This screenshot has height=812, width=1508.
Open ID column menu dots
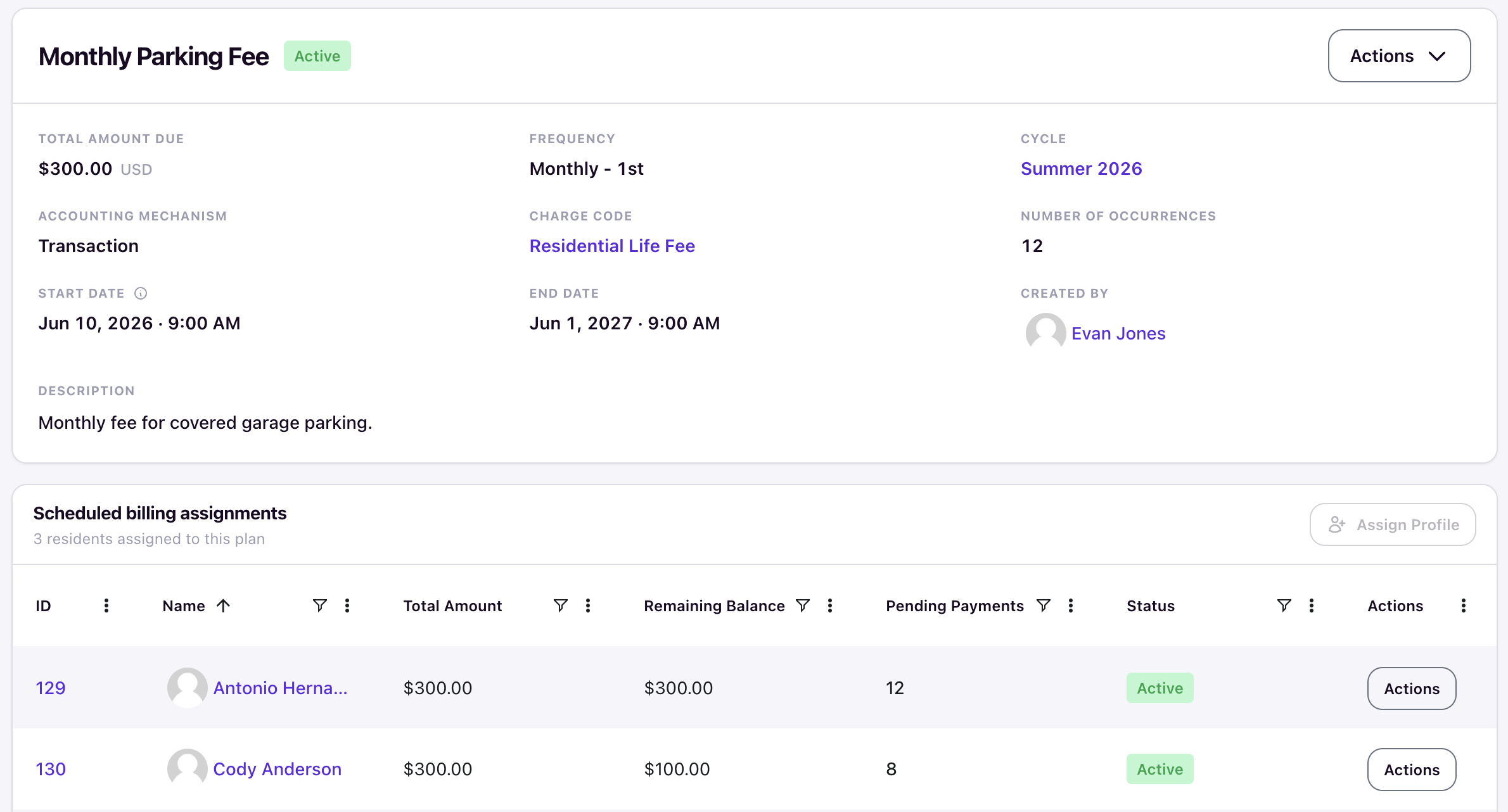point(106,606)
